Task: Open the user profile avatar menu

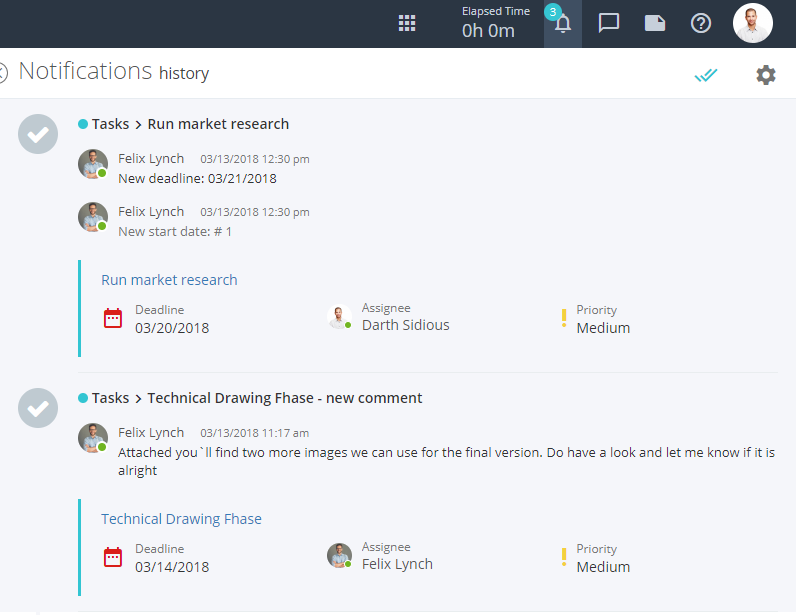Action: [752, 23]
